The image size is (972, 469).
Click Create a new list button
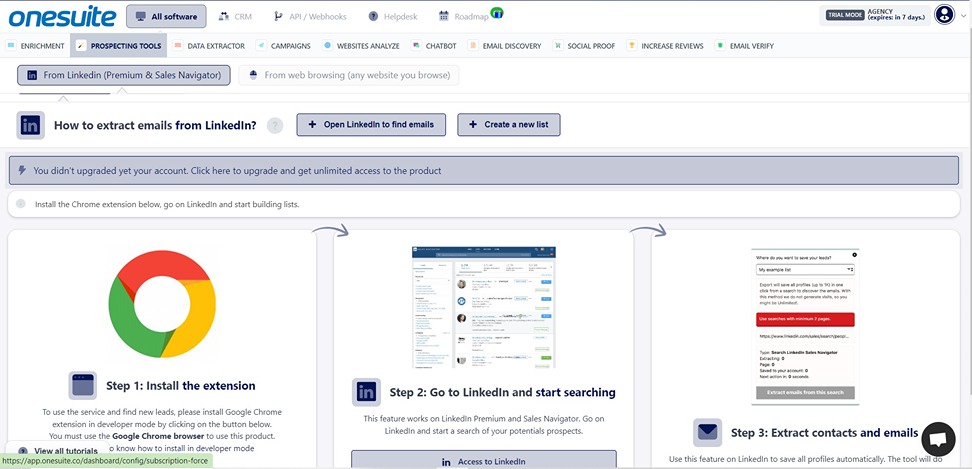(x=509, y=125)
